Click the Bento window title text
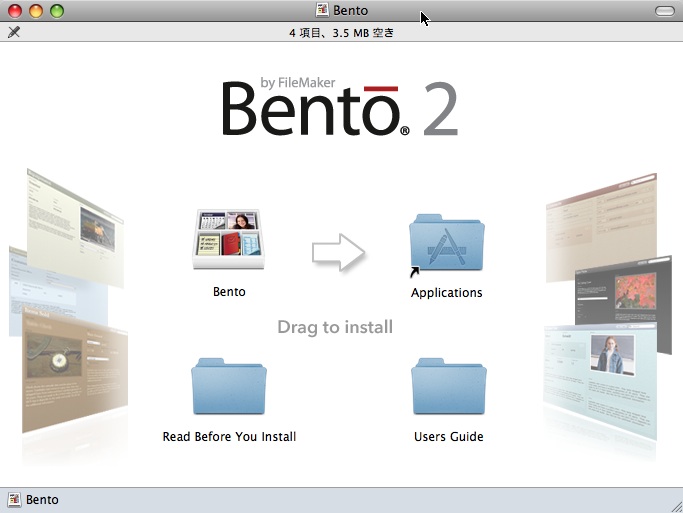Viewport: 683px width, 513px height. (350, 10)
